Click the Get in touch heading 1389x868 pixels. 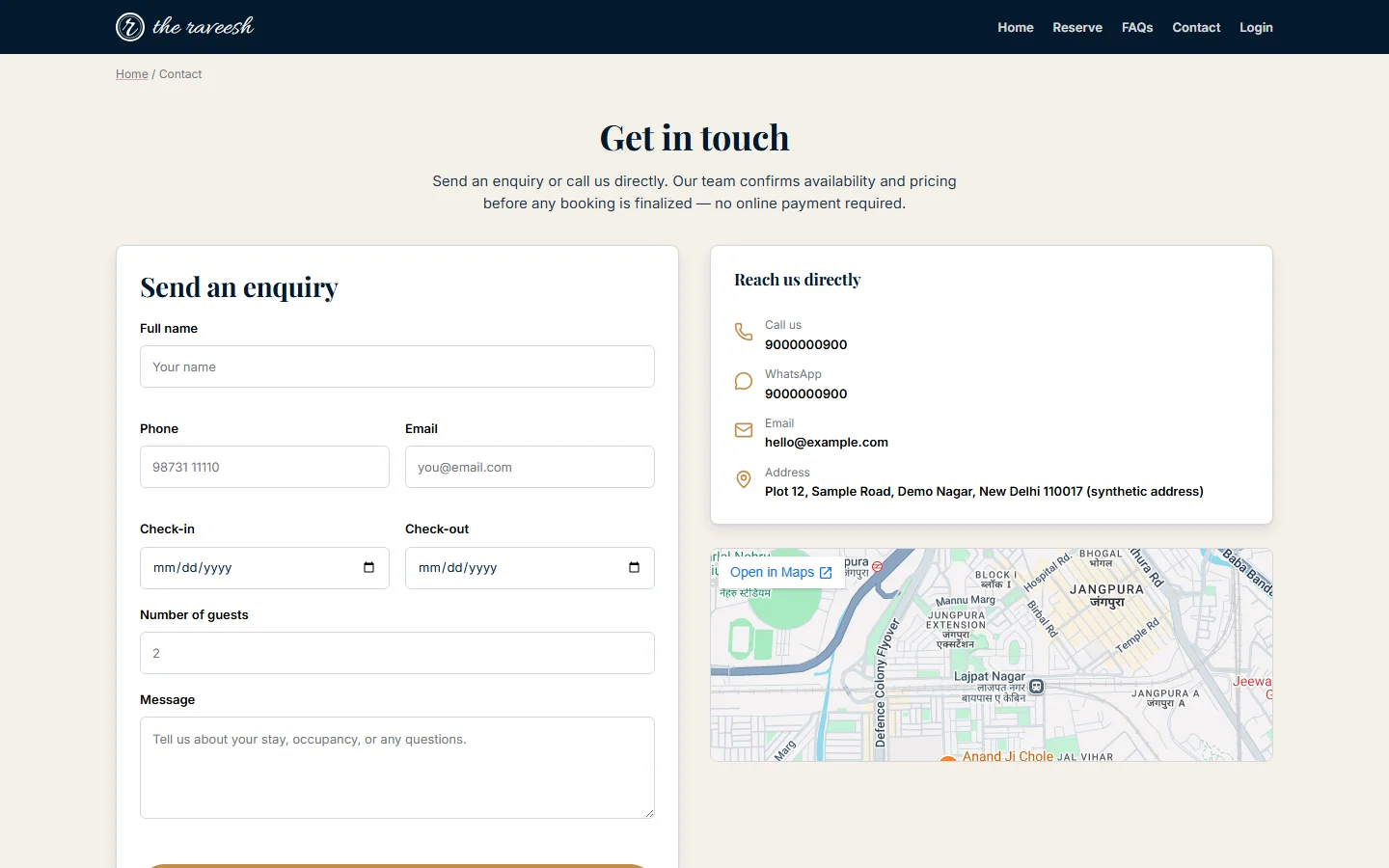click(x=694, y=138)
